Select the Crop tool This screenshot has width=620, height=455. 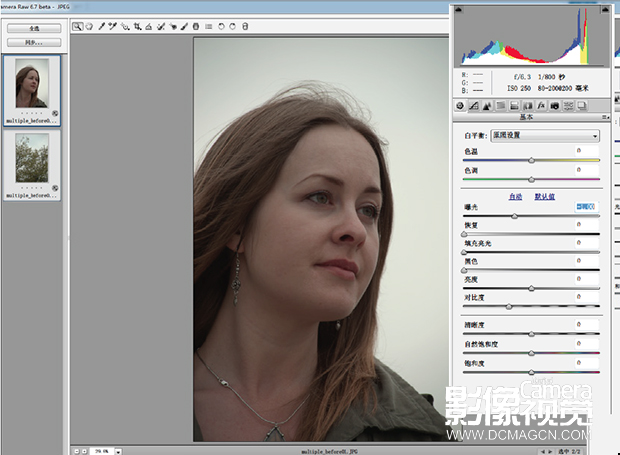(x=137, y=26)
